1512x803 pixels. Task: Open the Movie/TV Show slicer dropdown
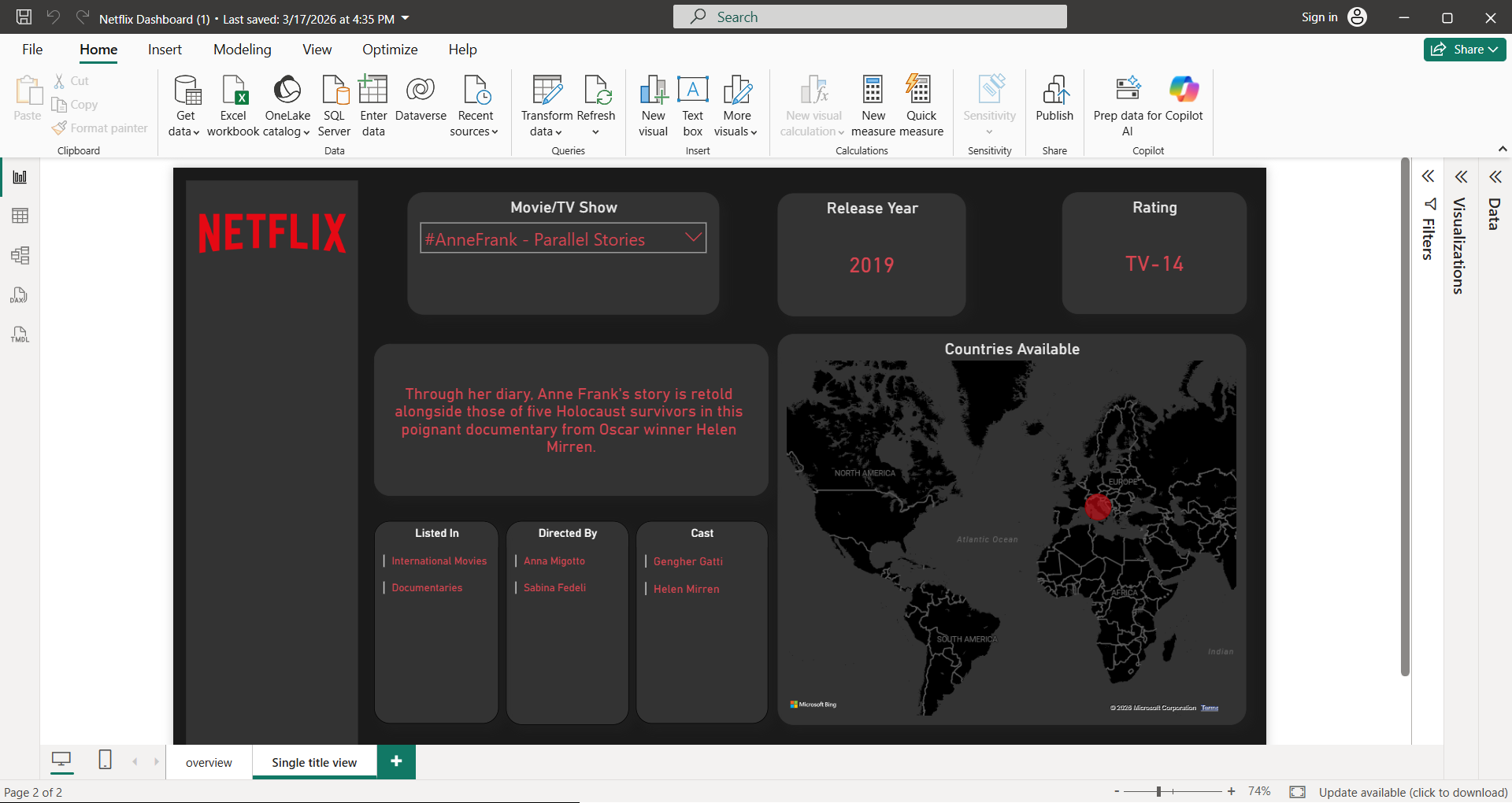tap(692, 237)
